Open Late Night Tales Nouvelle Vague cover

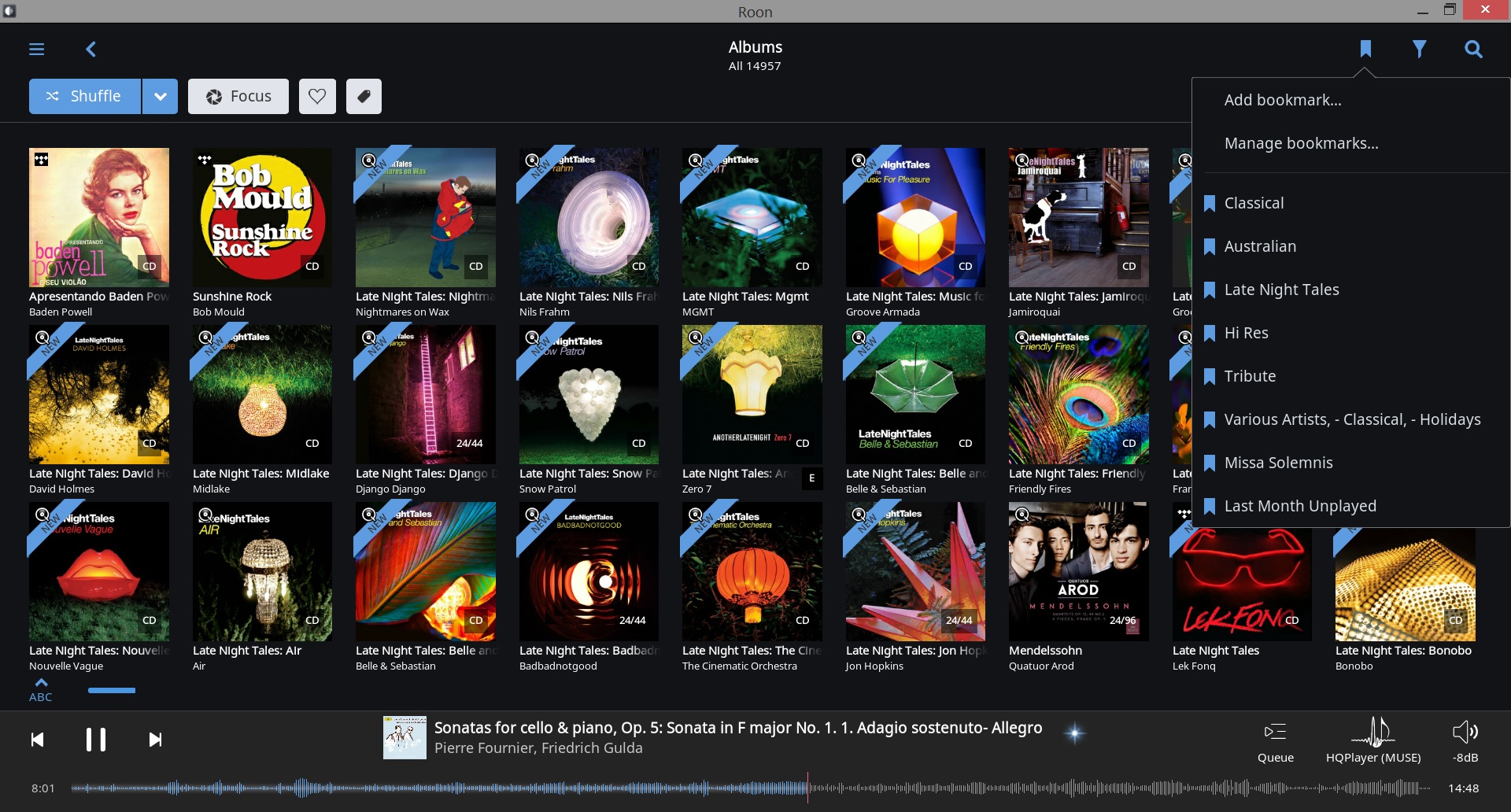pos(99,571)
